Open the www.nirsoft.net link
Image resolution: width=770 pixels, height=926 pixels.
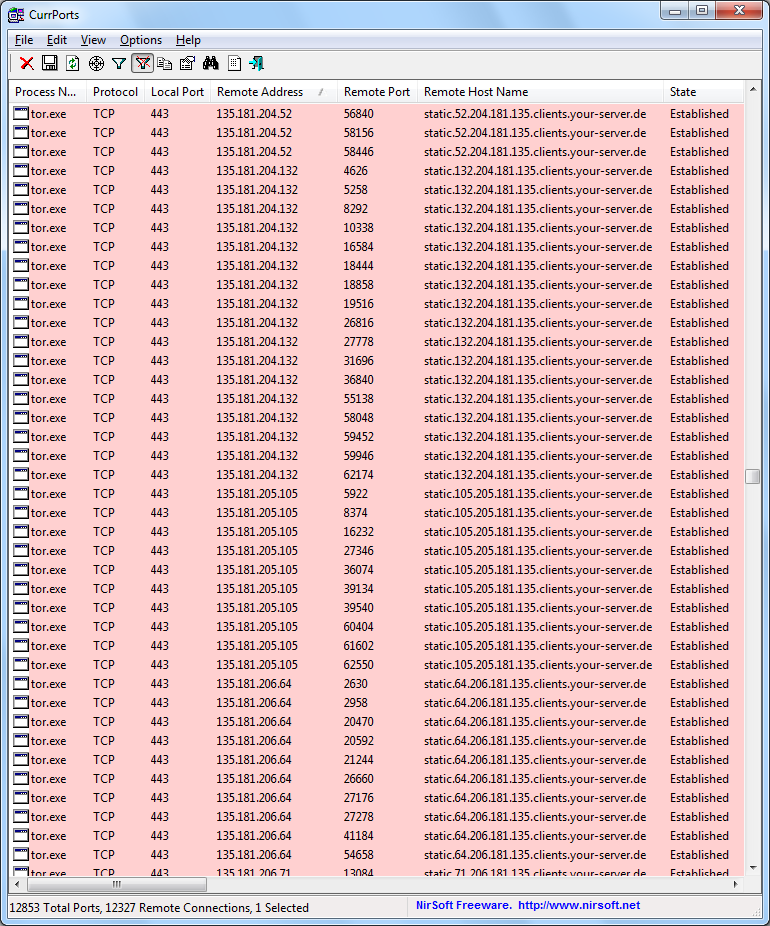pyautogui.click(x=579, y=905)
